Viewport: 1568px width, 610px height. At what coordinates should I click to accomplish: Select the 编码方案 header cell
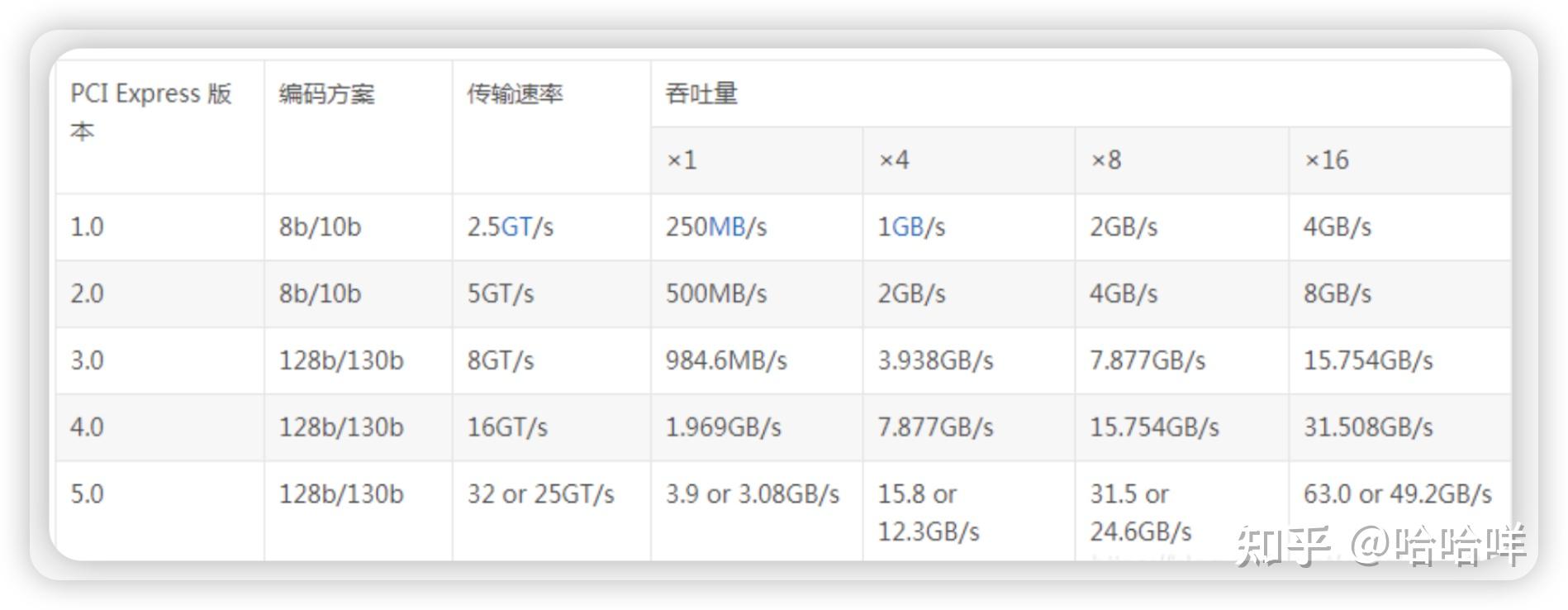point(326,94)
